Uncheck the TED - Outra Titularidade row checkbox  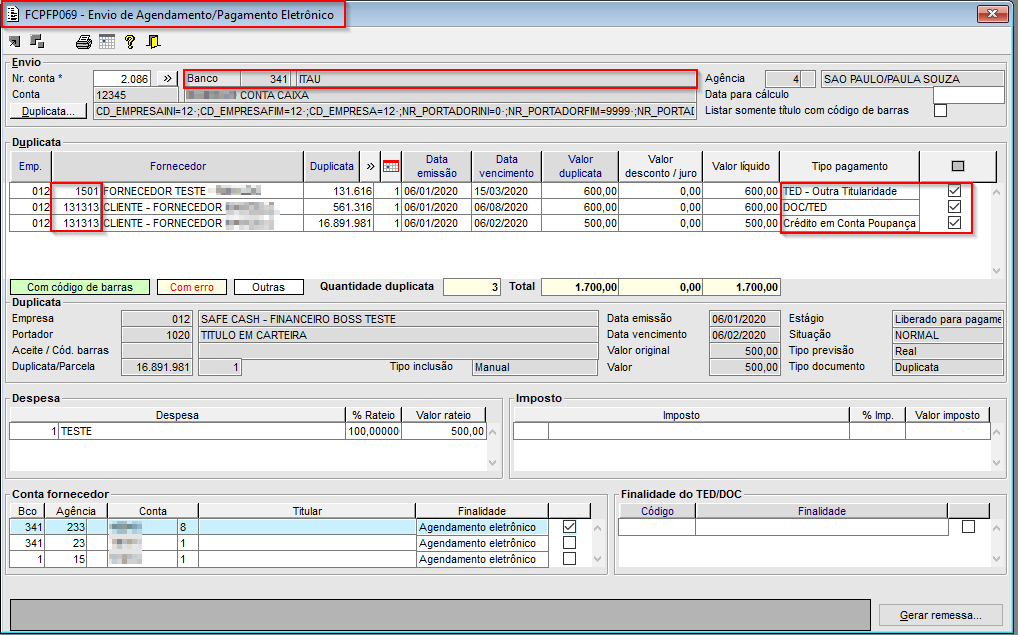coord(954,191)
